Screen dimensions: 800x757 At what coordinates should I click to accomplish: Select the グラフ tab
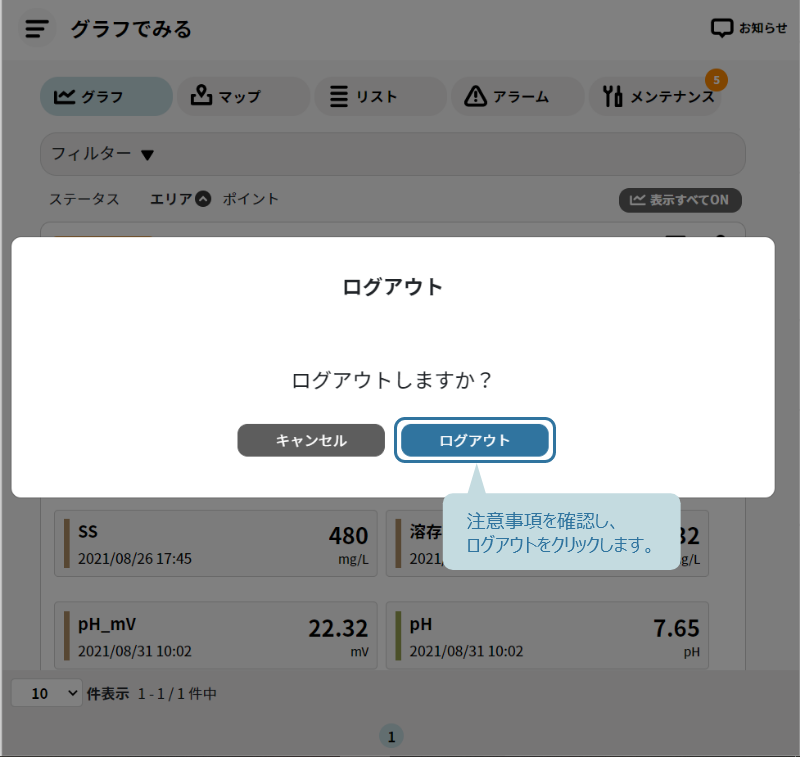tap(106, 96)
